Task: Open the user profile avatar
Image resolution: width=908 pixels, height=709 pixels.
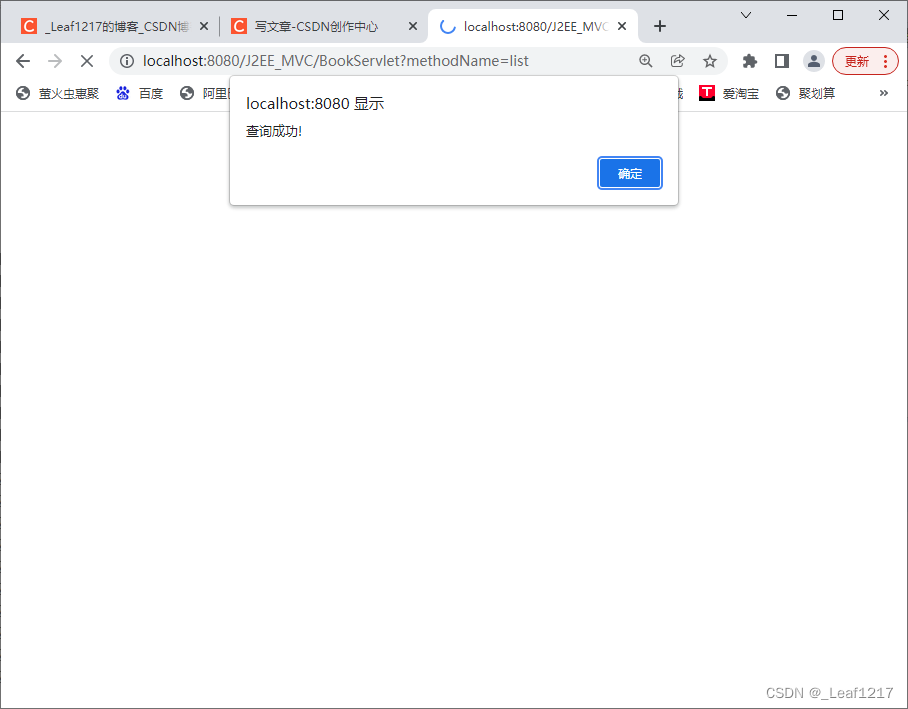Action: point(814,61)
